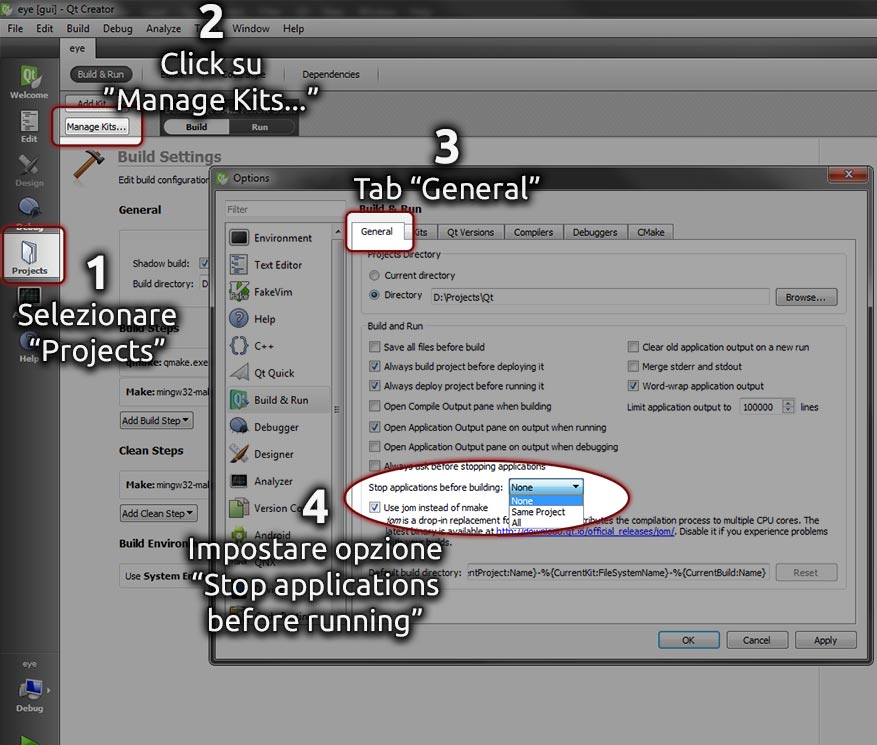
Task: Choose All in the stop applications list
Action: [546, 522]
